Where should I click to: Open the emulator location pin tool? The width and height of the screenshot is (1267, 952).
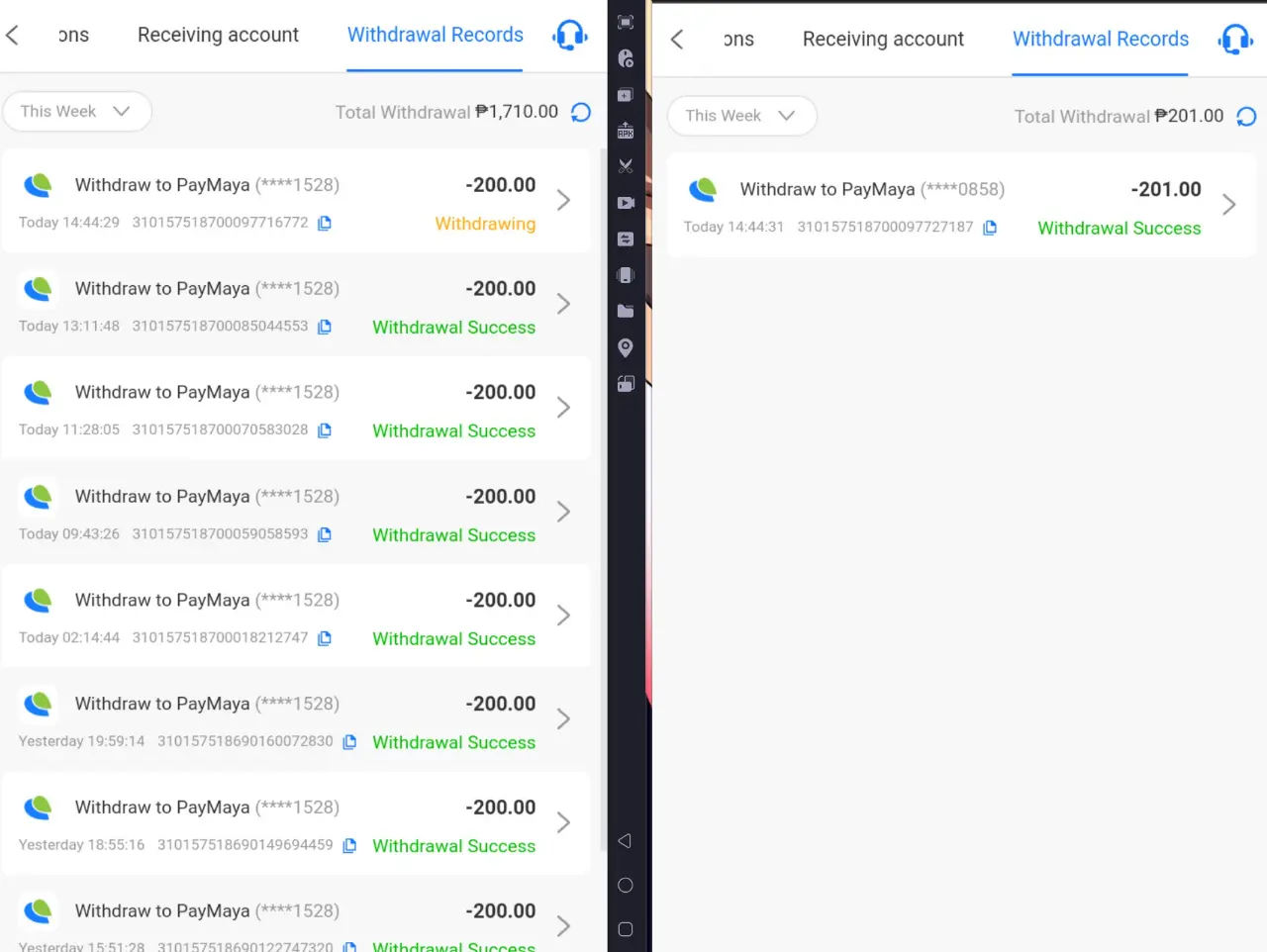[626, 347]
